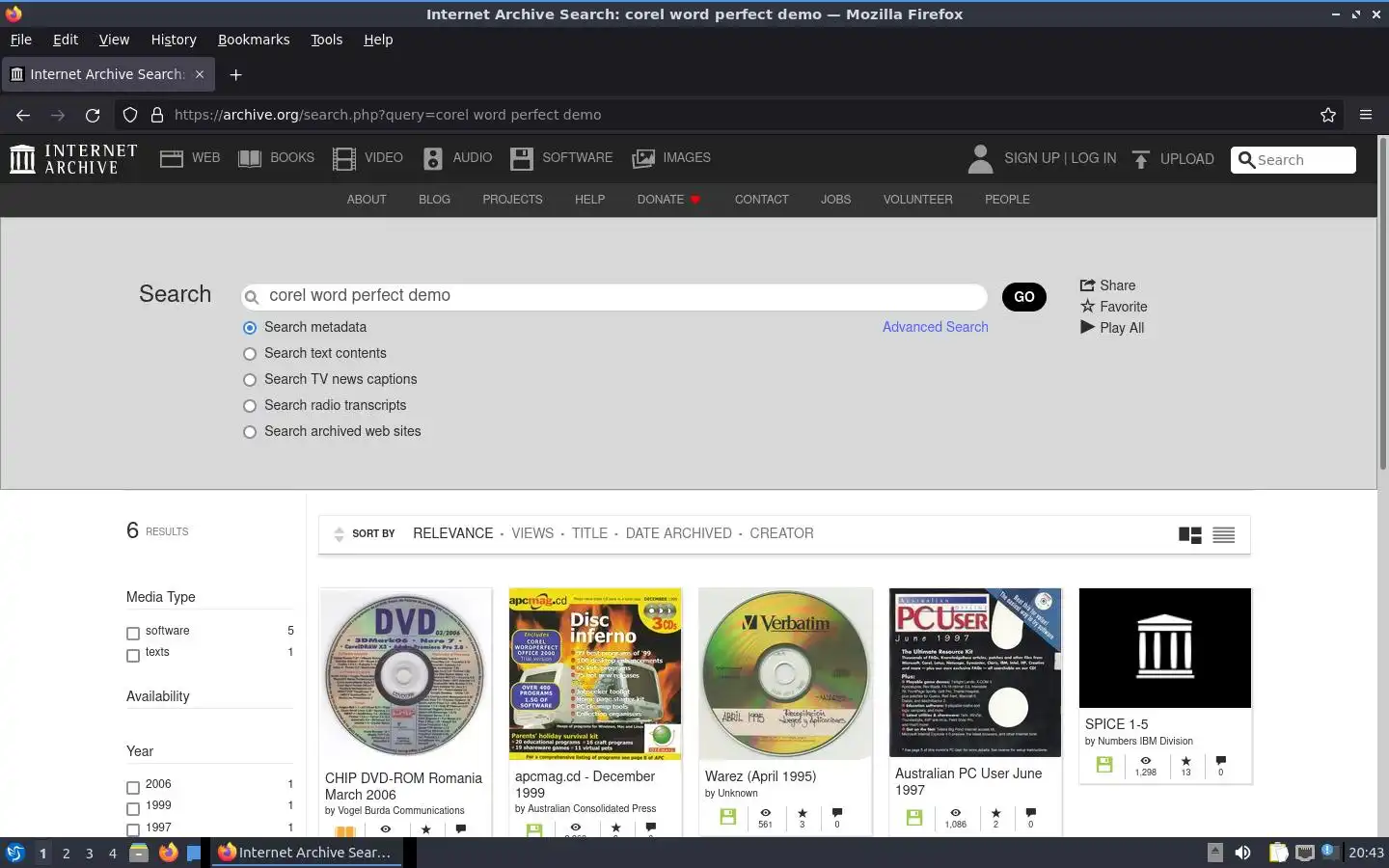Viewport: 1389px width, 868px height.
Task: Open apcmag.cd December 1999 cover thumbnail
Action: [595, 674]
